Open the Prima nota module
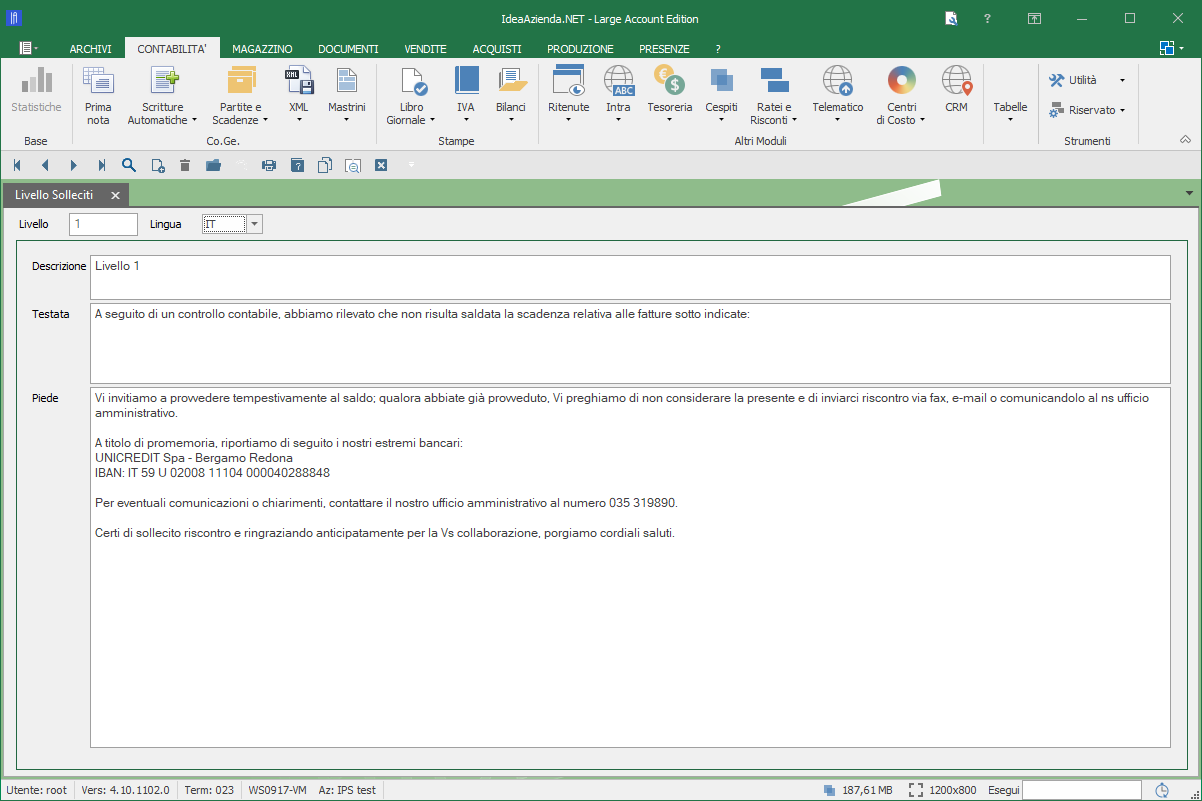The image size is (1202, 801). 98,96
